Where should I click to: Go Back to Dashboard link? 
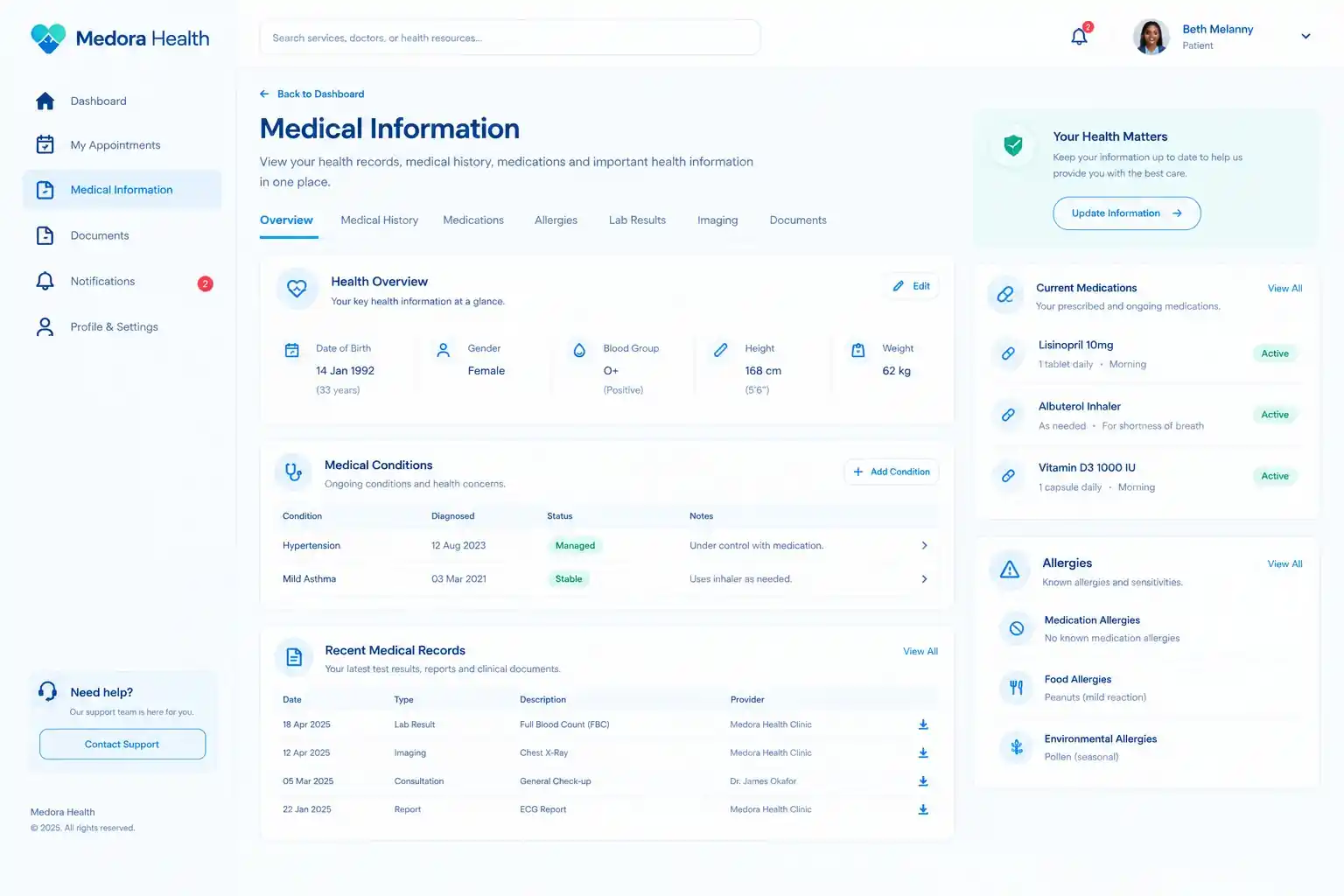(312, 94)
